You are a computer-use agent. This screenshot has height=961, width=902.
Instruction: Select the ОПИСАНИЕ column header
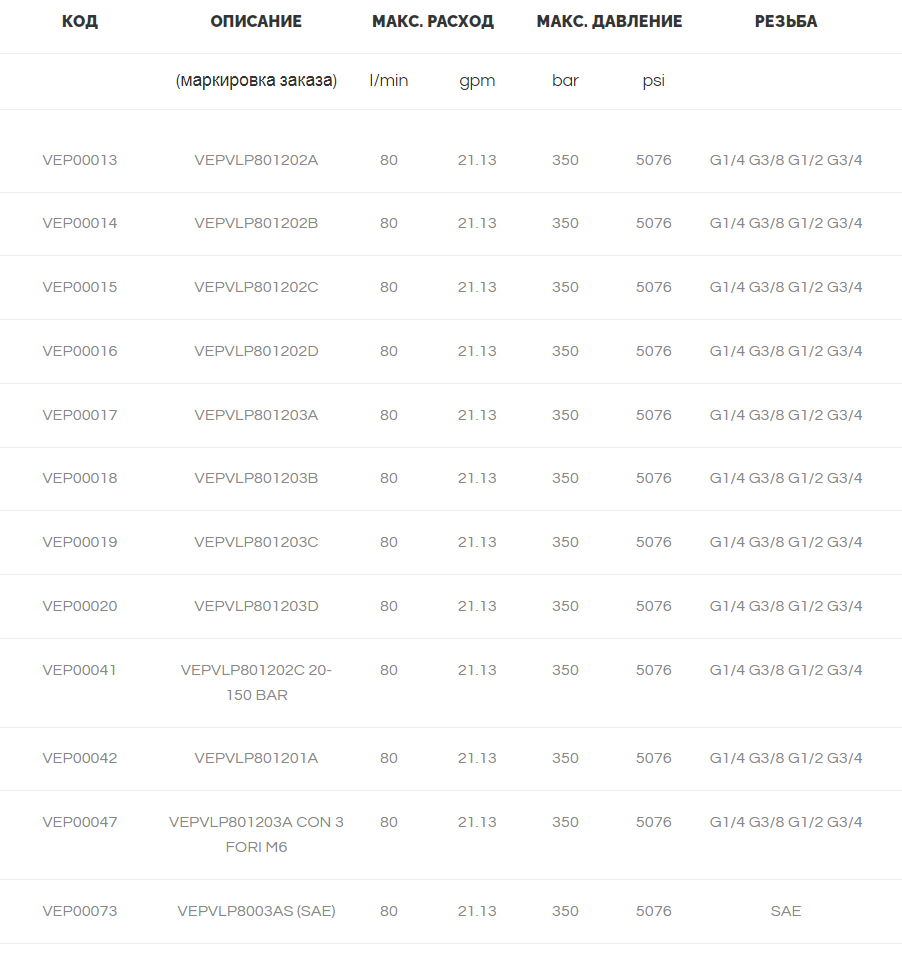pyautogui.click(x=256, y=21)
